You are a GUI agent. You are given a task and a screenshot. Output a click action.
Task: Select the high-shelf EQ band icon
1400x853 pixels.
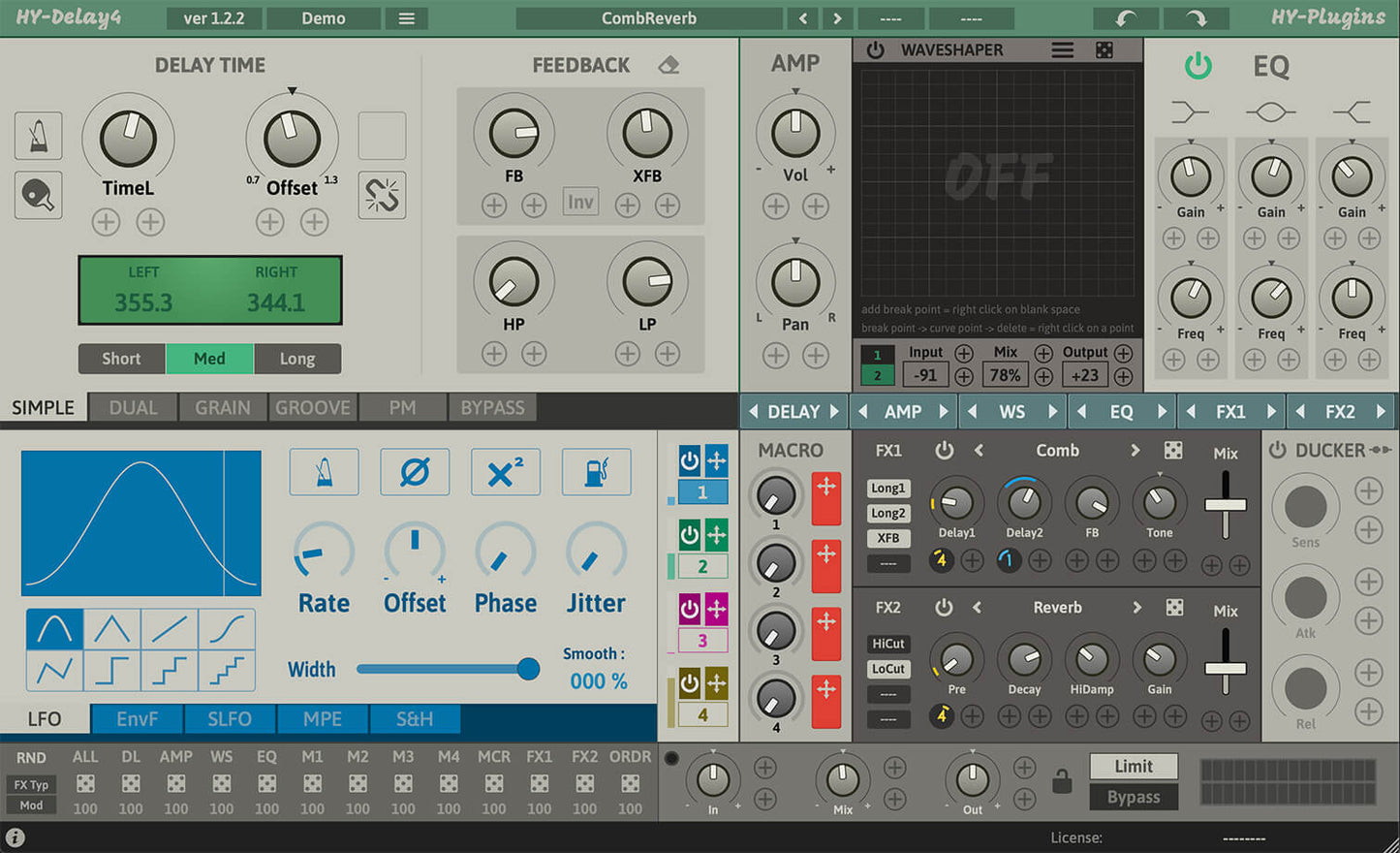(1352, 112)
